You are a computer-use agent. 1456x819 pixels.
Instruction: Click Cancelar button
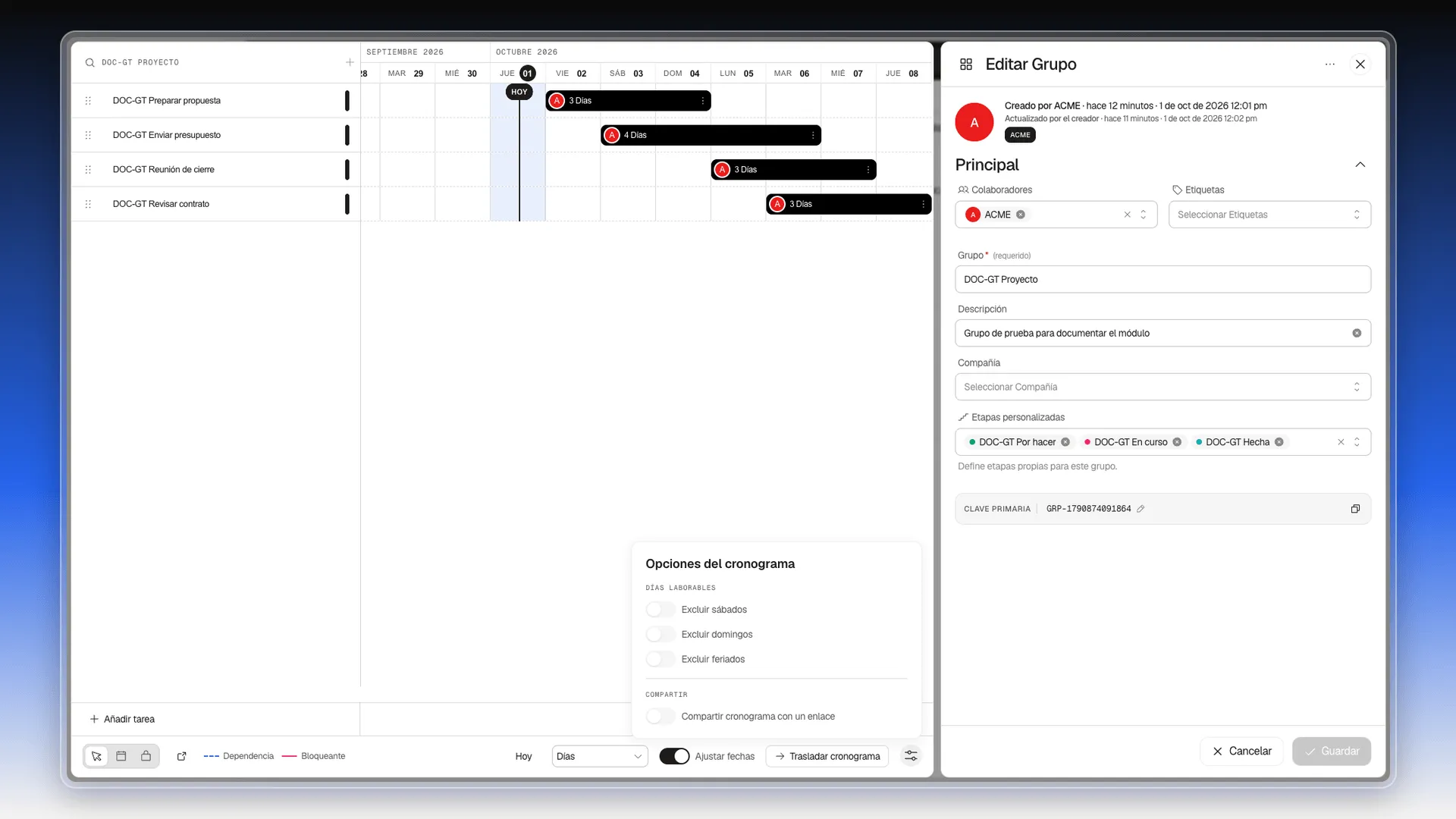(x=1241, y=751)
